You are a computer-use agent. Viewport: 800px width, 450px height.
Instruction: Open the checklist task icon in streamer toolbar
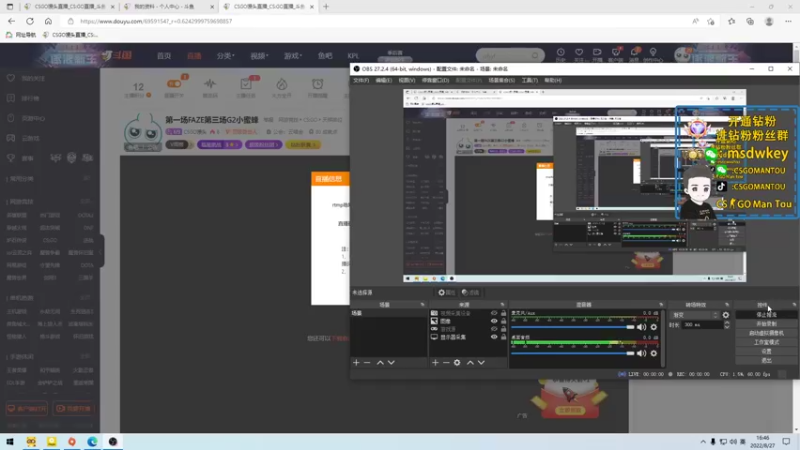[x=246, y=84]
